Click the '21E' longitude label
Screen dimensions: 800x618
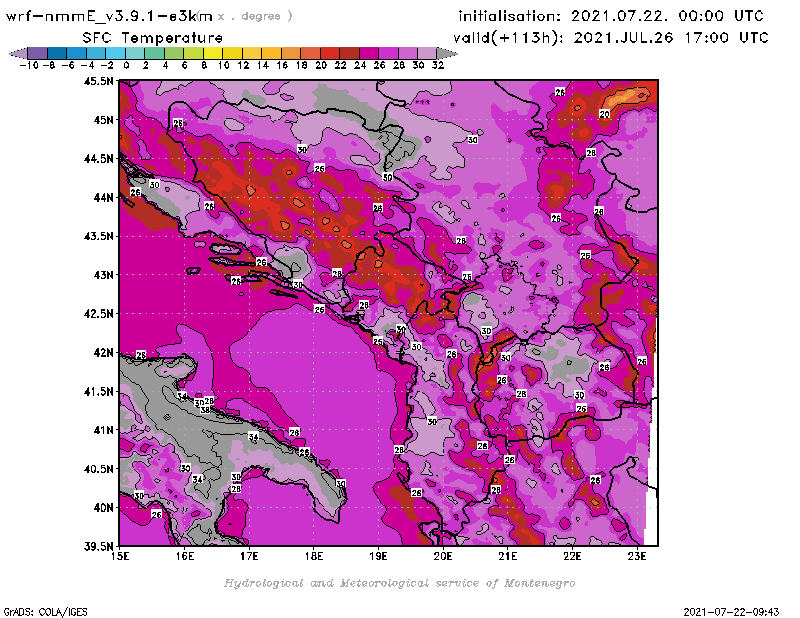click(x=508, y=556)
